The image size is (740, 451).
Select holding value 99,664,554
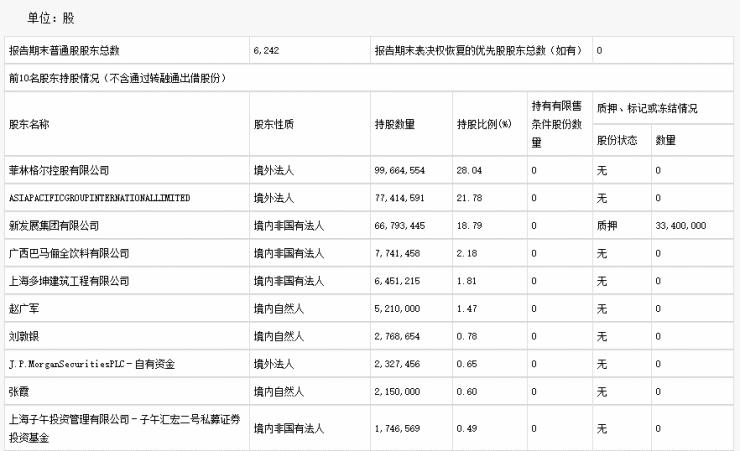(400, 170)
